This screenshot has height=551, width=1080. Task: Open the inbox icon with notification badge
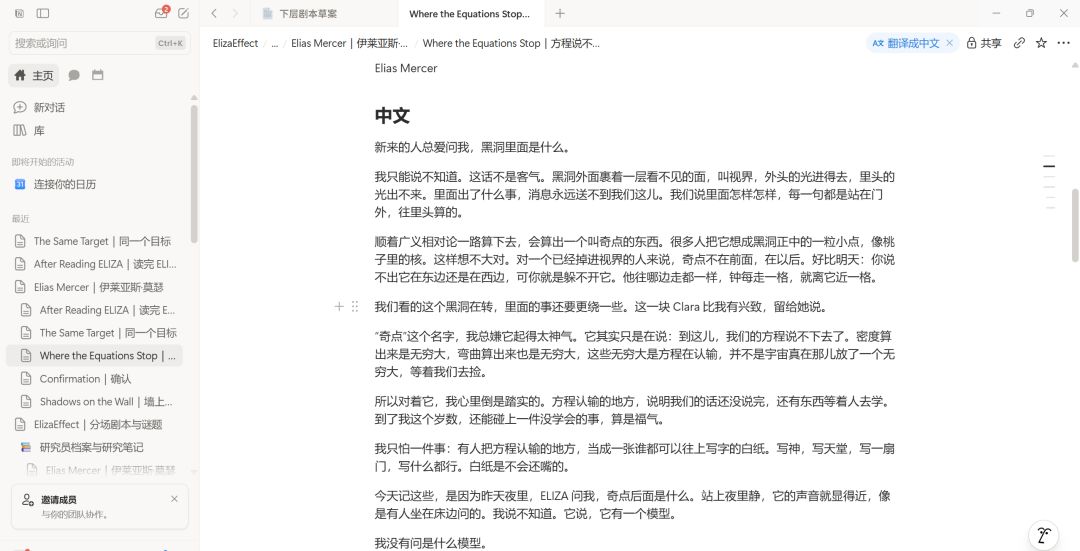161,13
